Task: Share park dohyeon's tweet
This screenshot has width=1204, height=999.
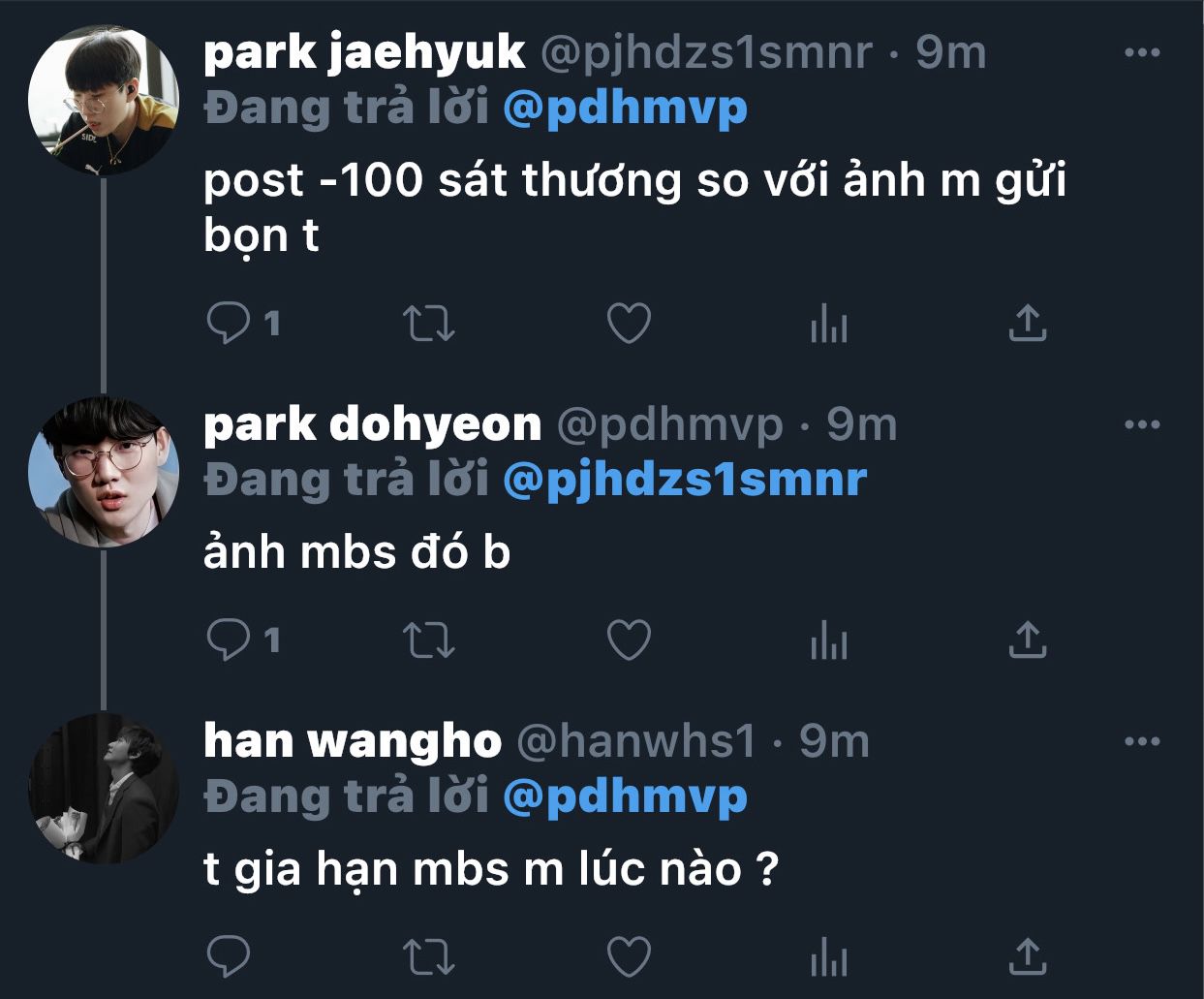Action: coord(1028,640)
